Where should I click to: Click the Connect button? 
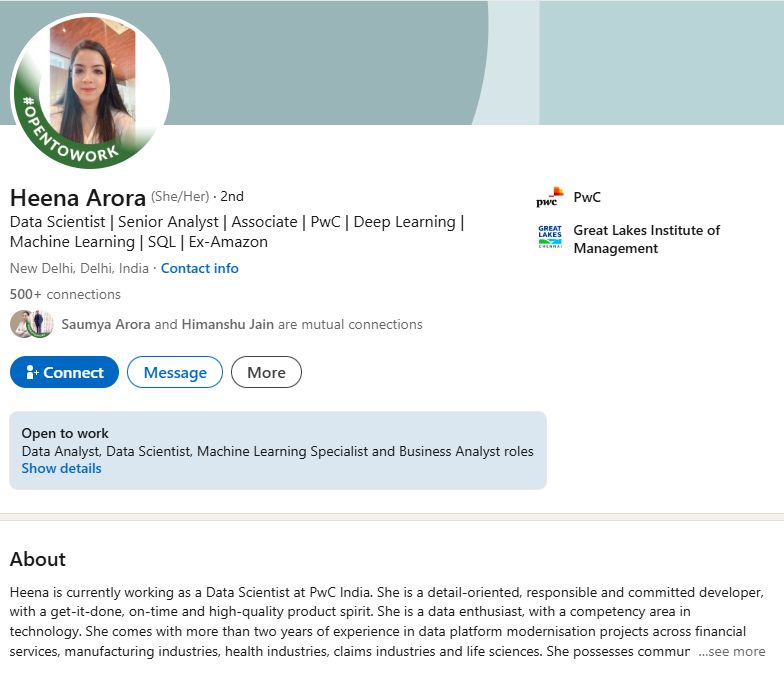(x=64, y=372)
